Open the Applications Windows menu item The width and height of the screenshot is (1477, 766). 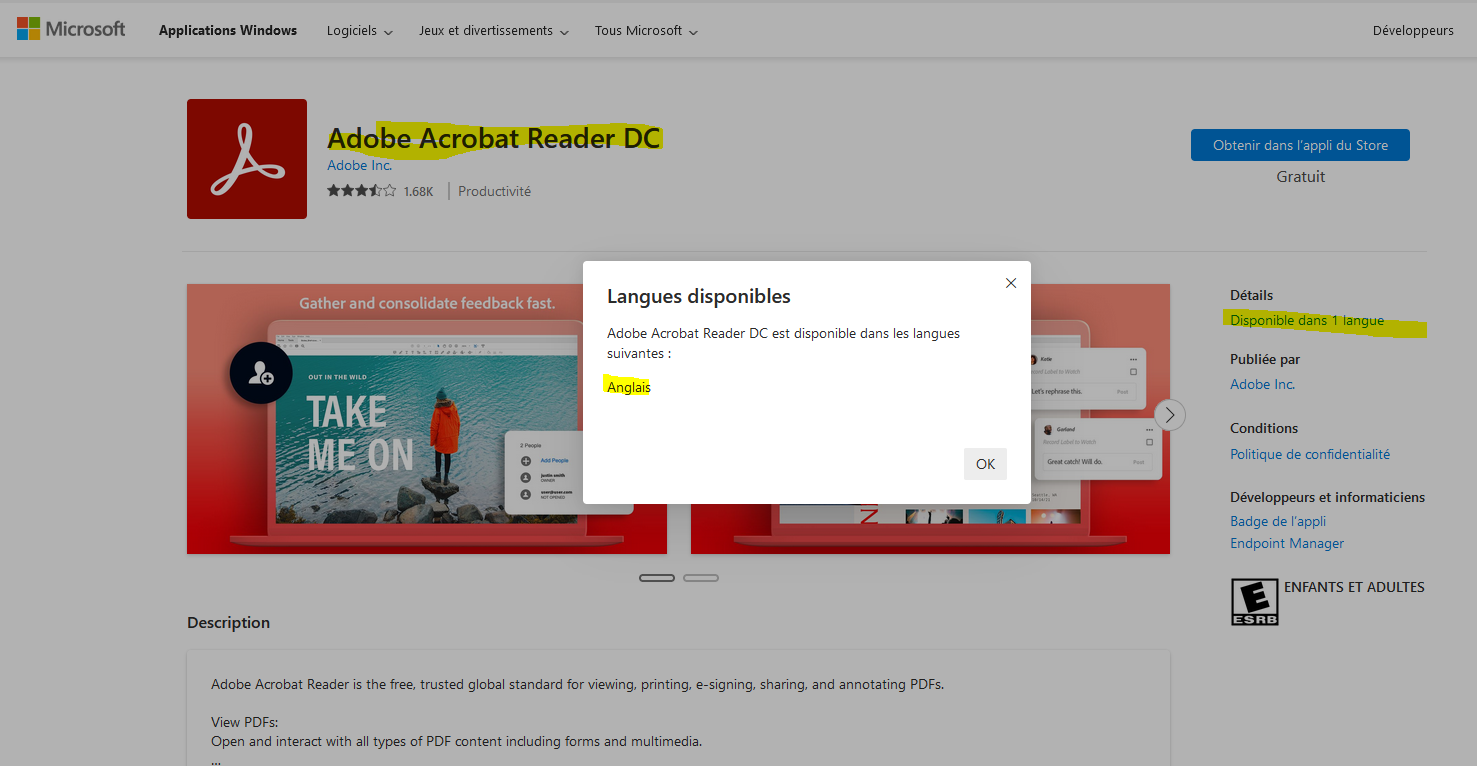(x=228, y=31)
